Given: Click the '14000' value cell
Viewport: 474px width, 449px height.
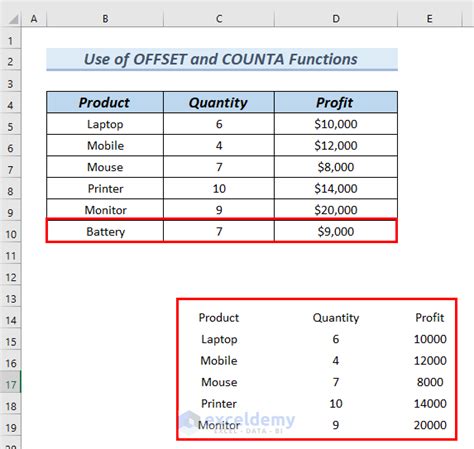Looking at the screenshot, I should point(430,404).
